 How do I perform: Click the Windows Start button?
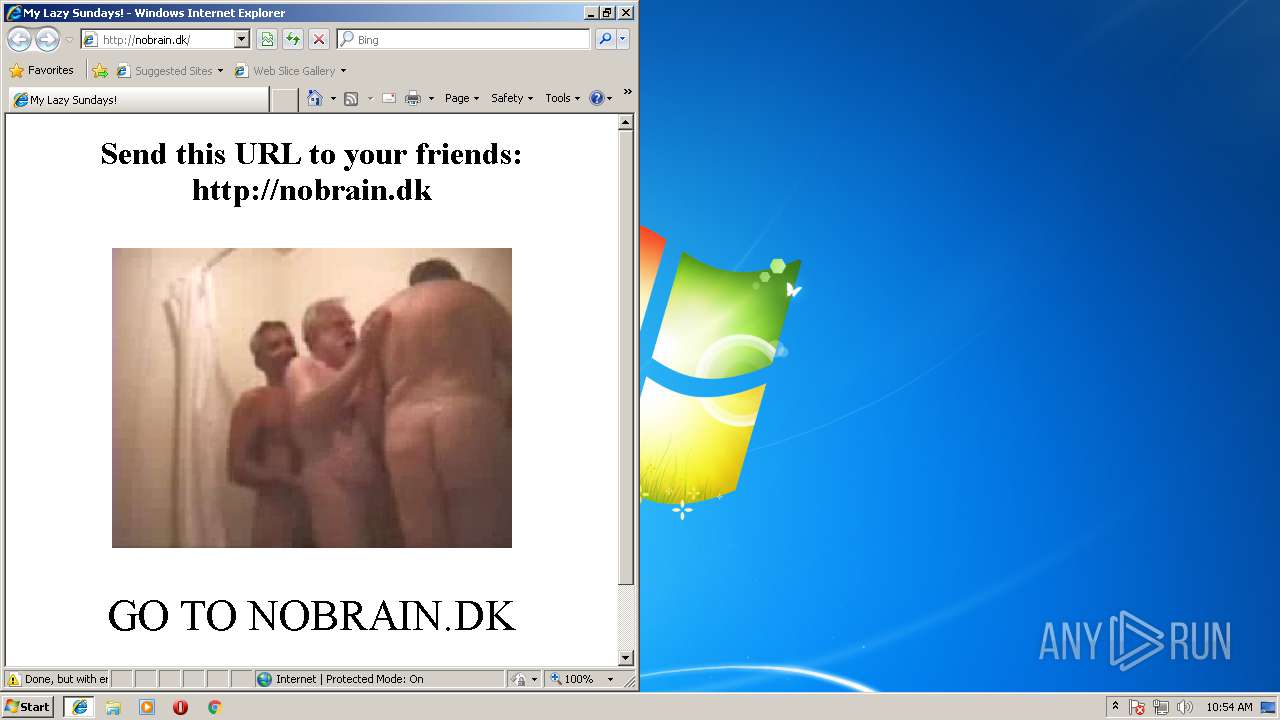coord(28,707)
